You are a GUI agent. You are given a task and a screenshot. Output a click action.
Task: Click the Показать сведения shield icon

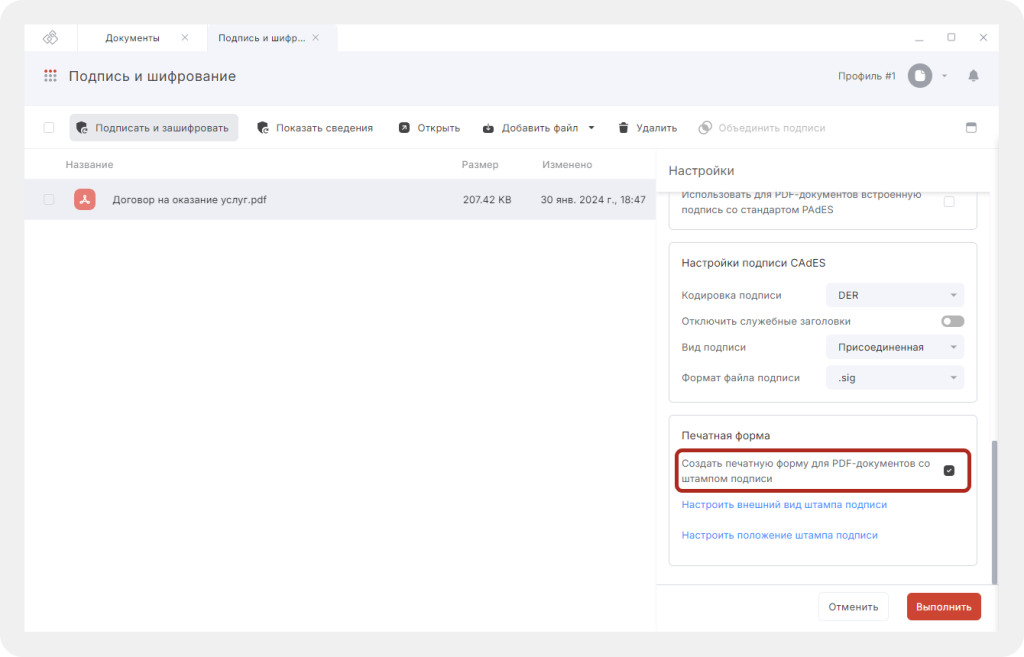pos(263,128)
